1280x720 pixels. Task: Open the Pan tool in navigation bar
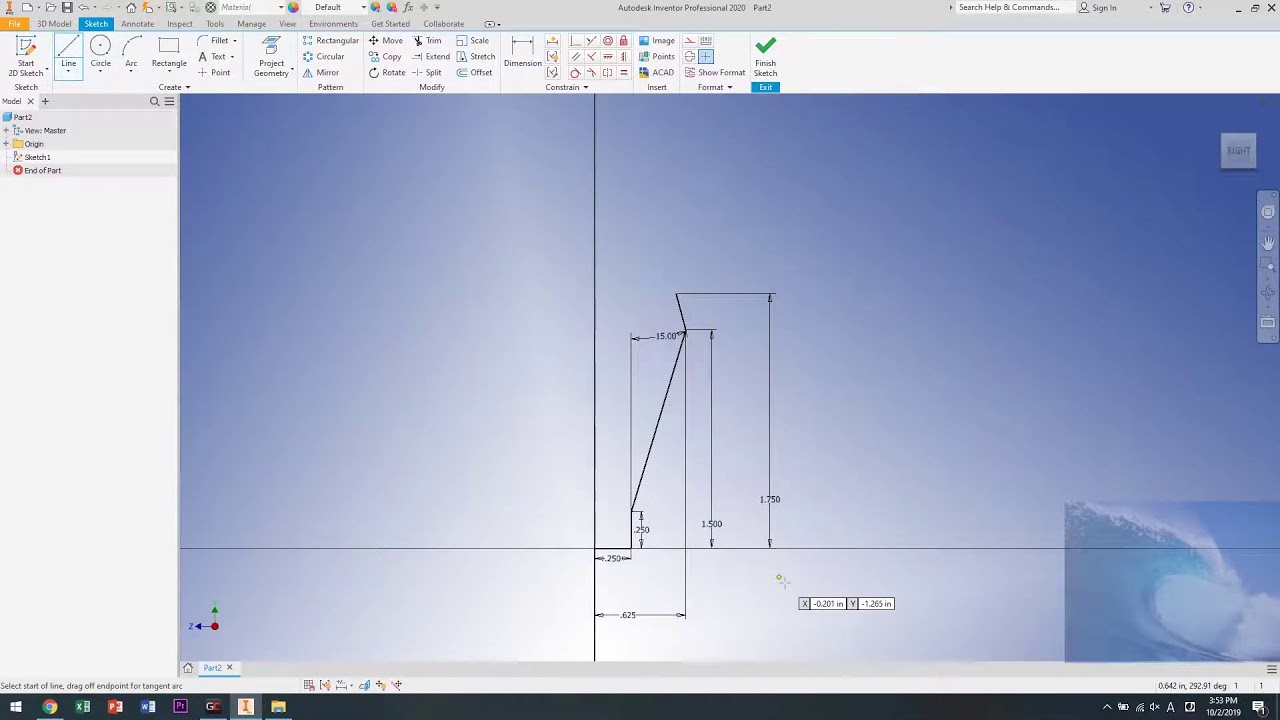(x=1268, y=243)
